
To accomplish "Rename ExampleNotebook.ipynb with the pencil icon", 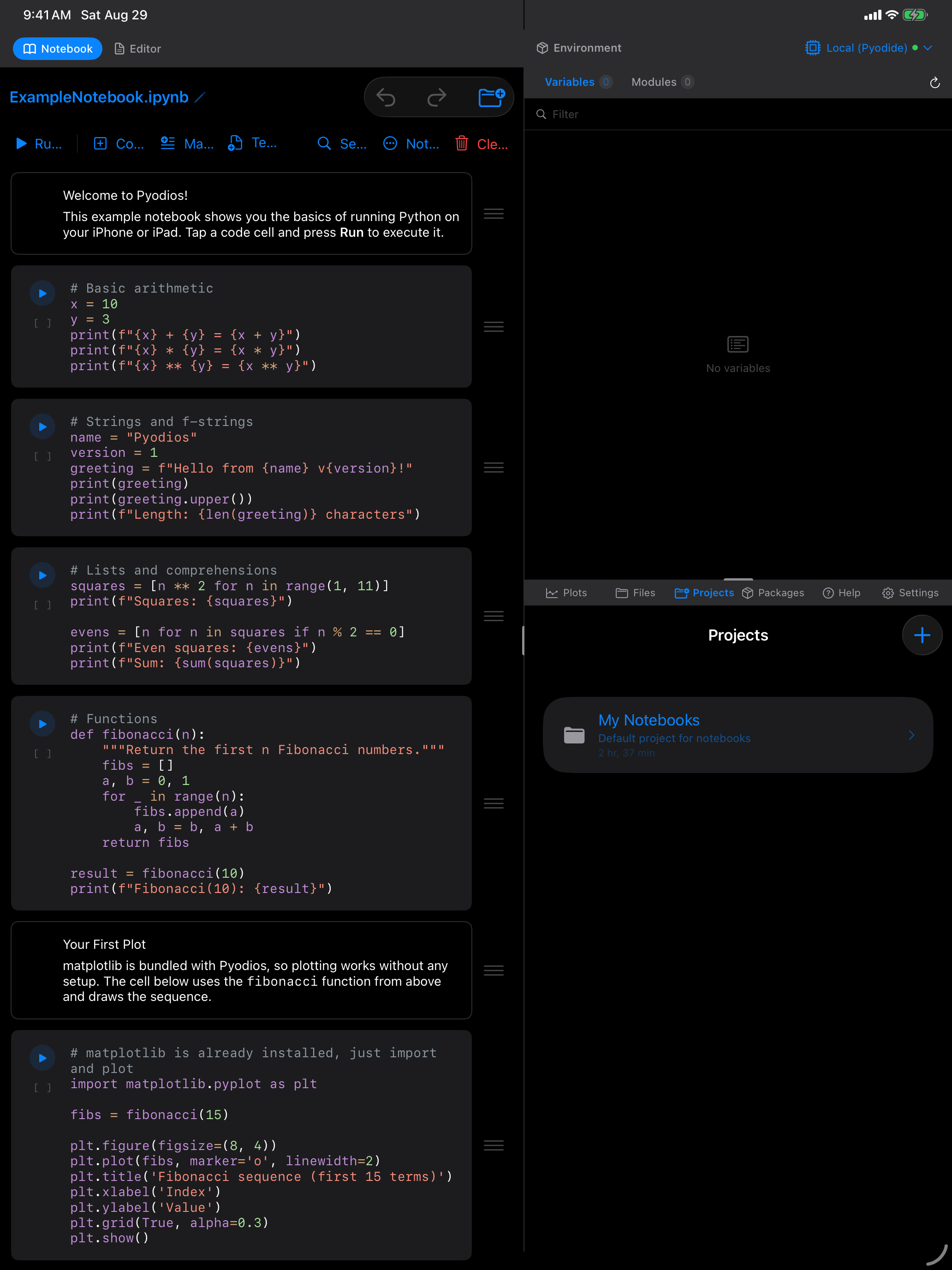I will [200, 98].
